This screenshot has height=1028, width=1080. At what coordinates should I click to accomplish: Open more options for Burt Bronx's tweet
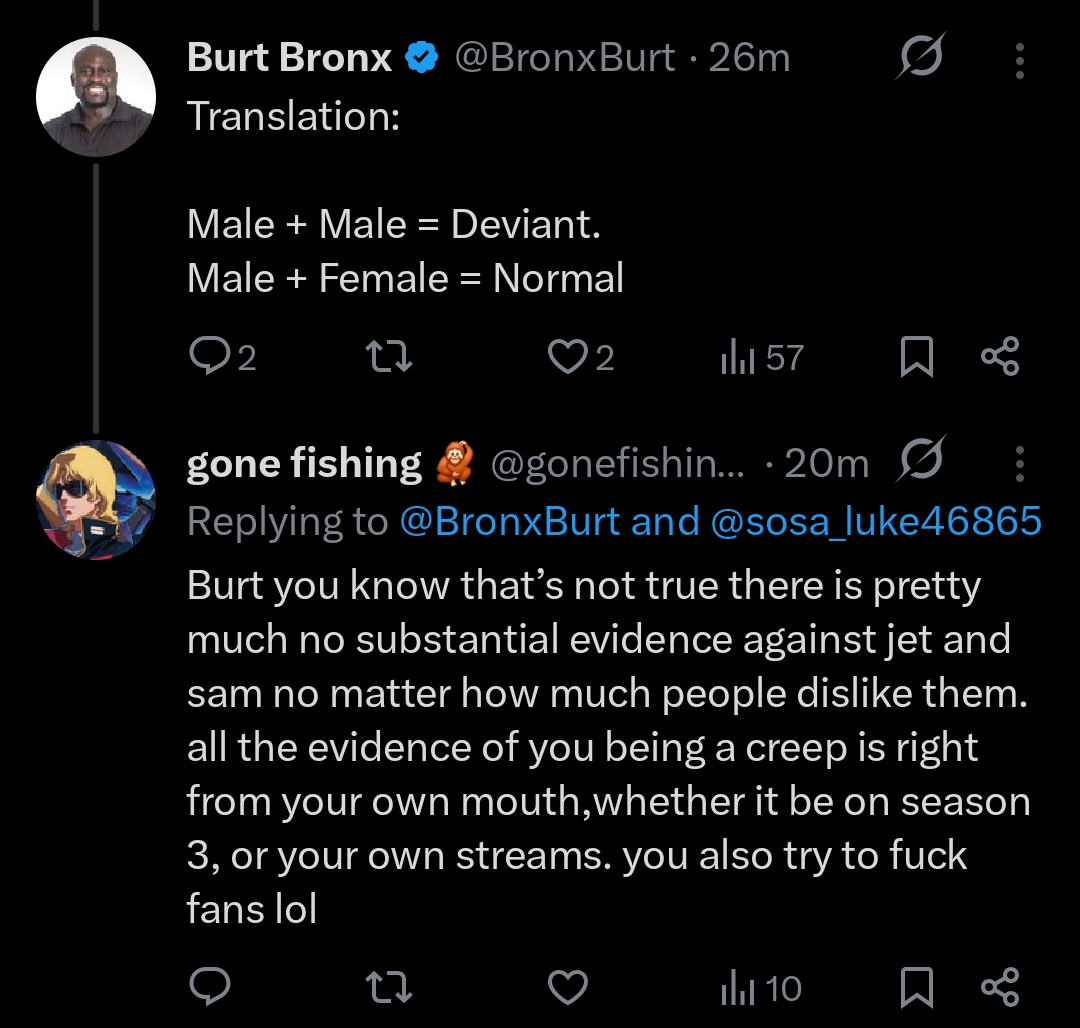tap(1019, 61)
